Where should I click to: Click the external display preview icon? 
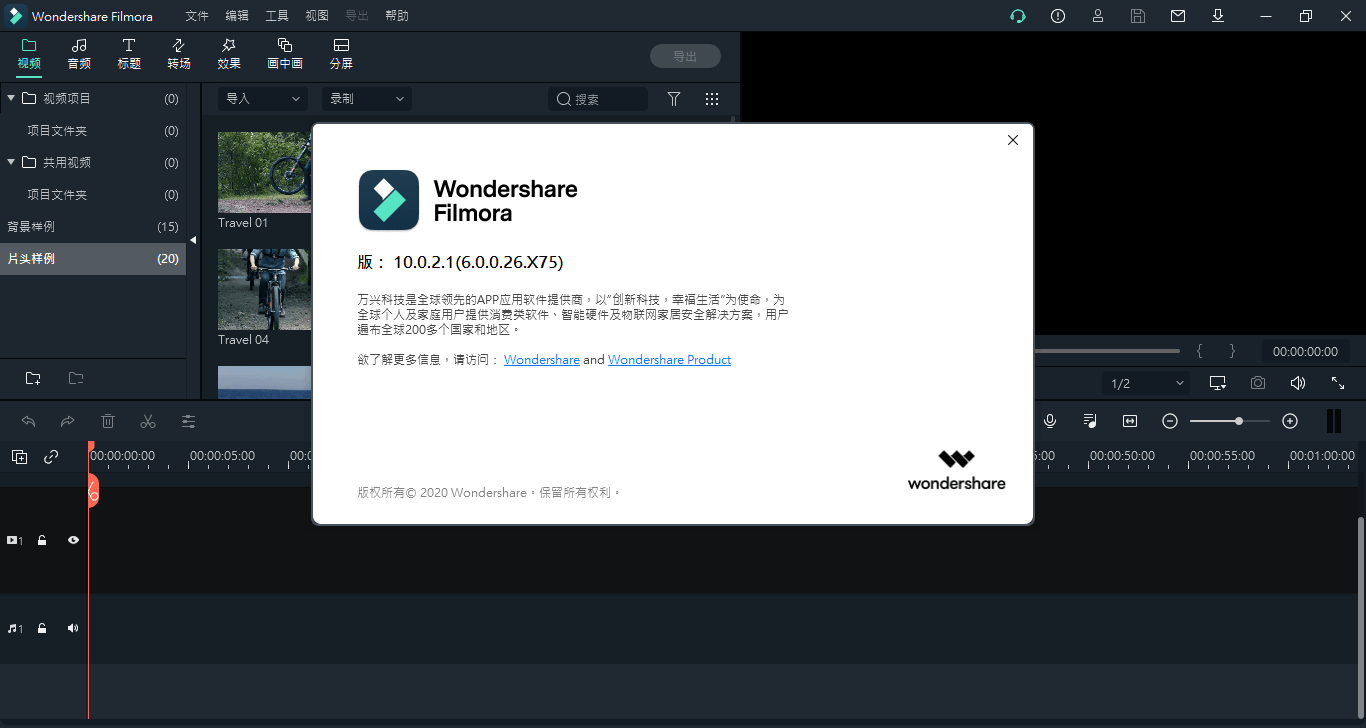tap(1218, 383)
